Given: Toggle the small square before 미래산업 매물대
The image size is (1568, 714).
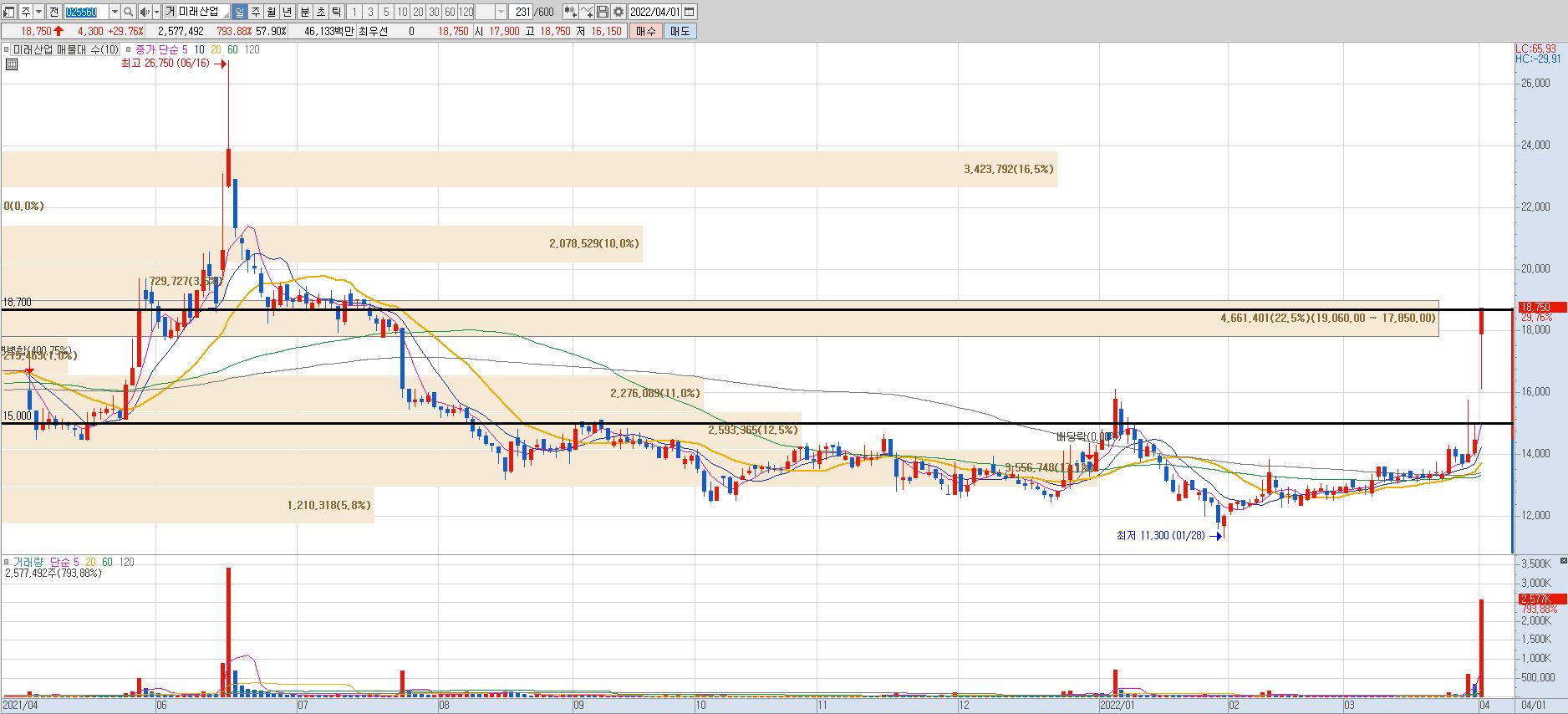Looking at the screenshot, I should tap(6, 49).
